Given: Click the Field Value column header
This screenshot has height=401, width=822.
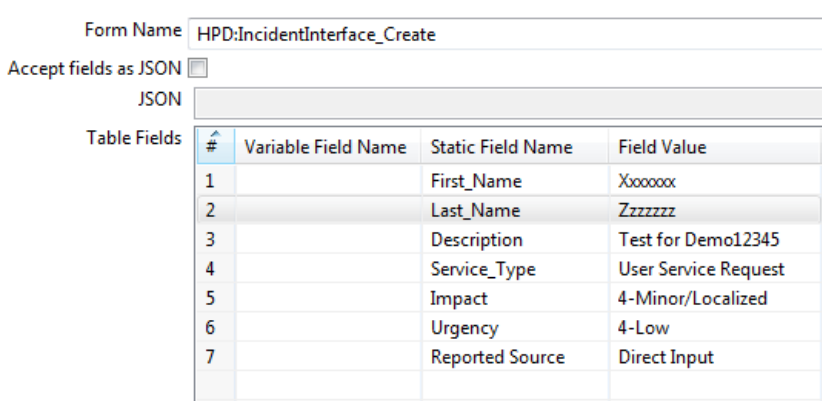Looking at the screenshot, I should click(662, 147).
